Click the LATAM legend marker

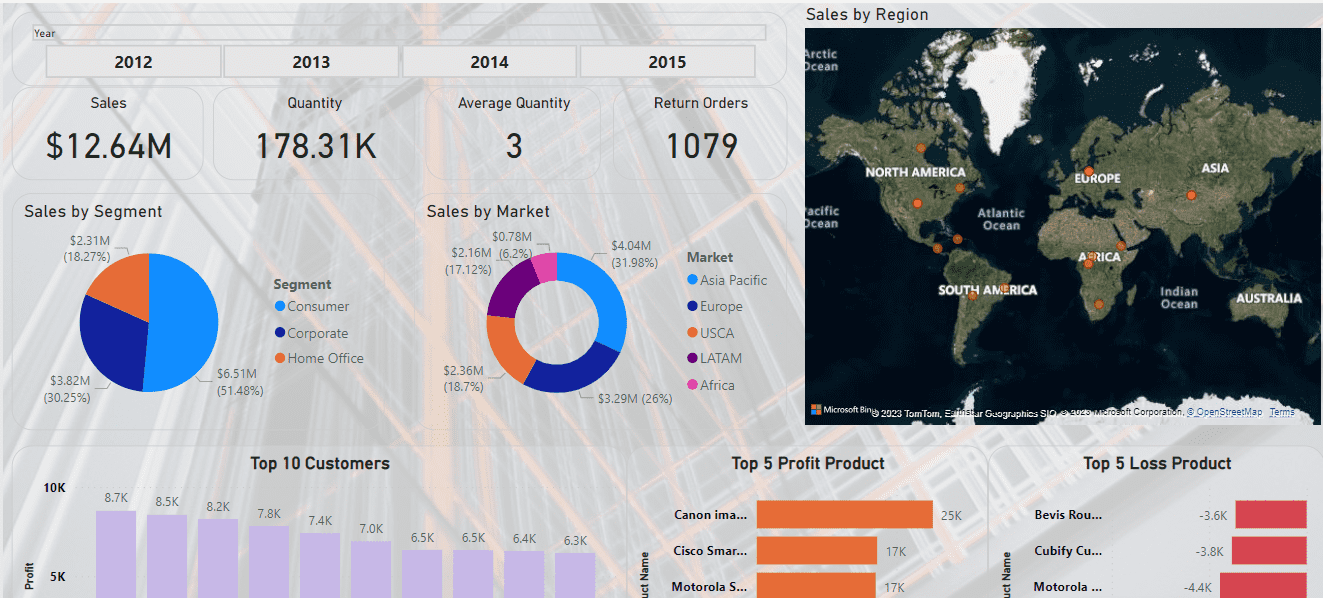(x=693, y=359)
